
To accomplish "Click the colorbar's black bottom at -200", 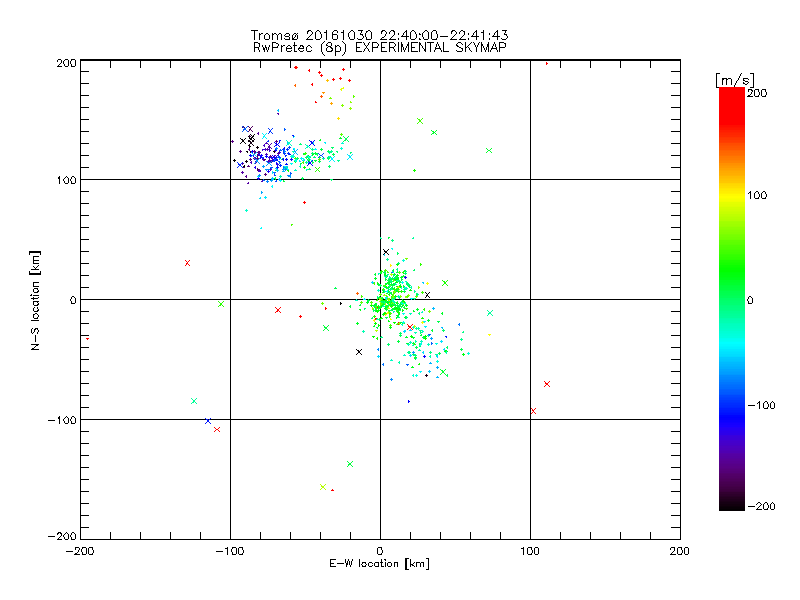I will click(732, 505).
